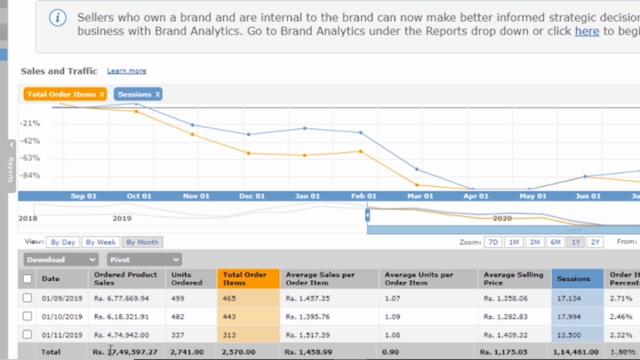
Task: Switch view to By Day
Action: pos(63,242)
